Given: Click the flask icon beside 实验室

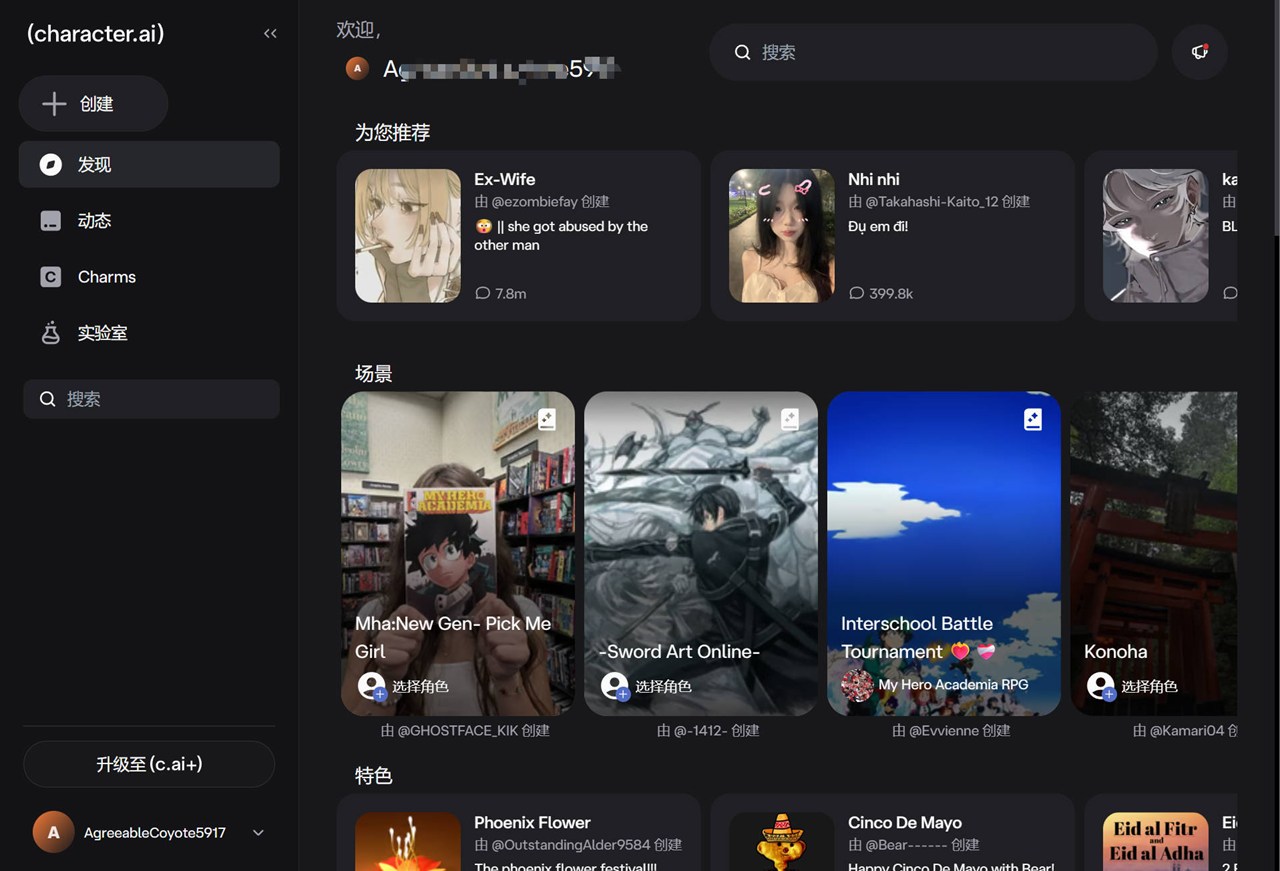Looking at the screenshot, I should tap(51, 333).
